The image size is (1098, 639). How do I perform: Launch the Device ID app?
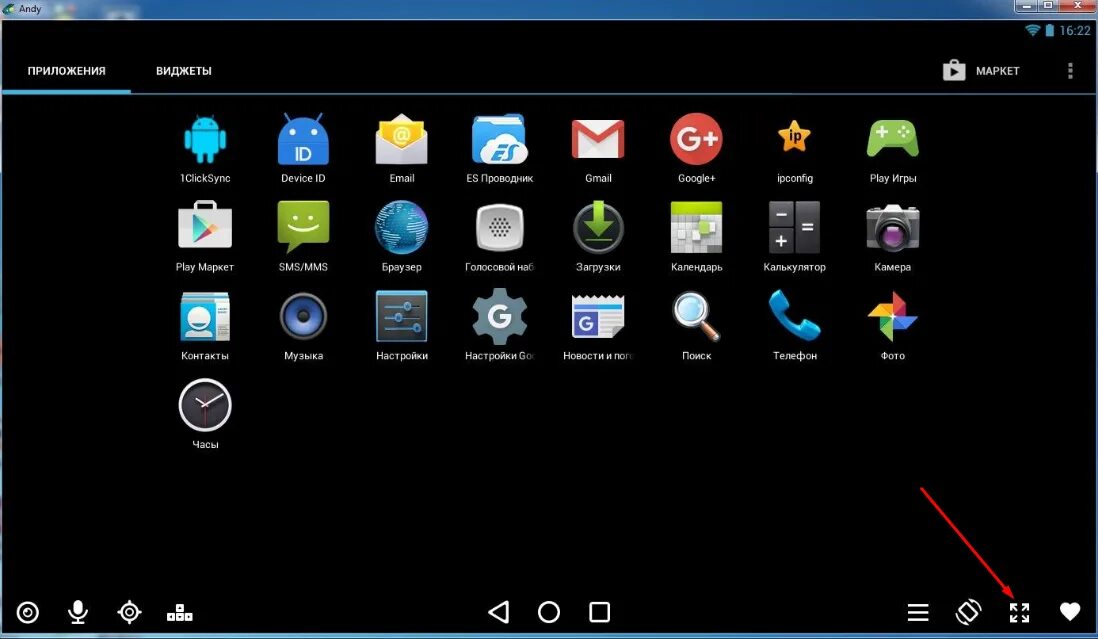coord(303,139)
